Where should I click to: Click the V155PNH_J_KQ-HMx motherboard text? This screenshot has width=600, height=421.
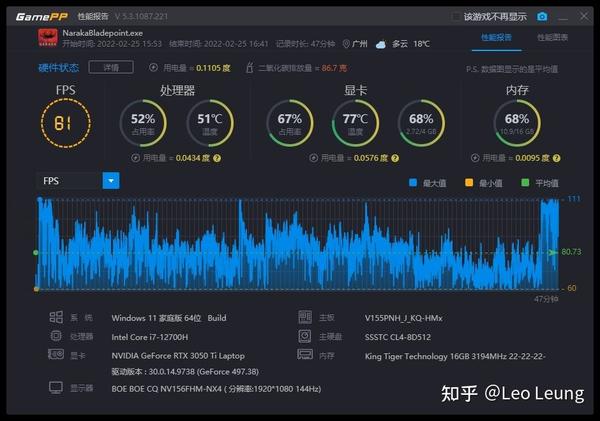(403, 318)
